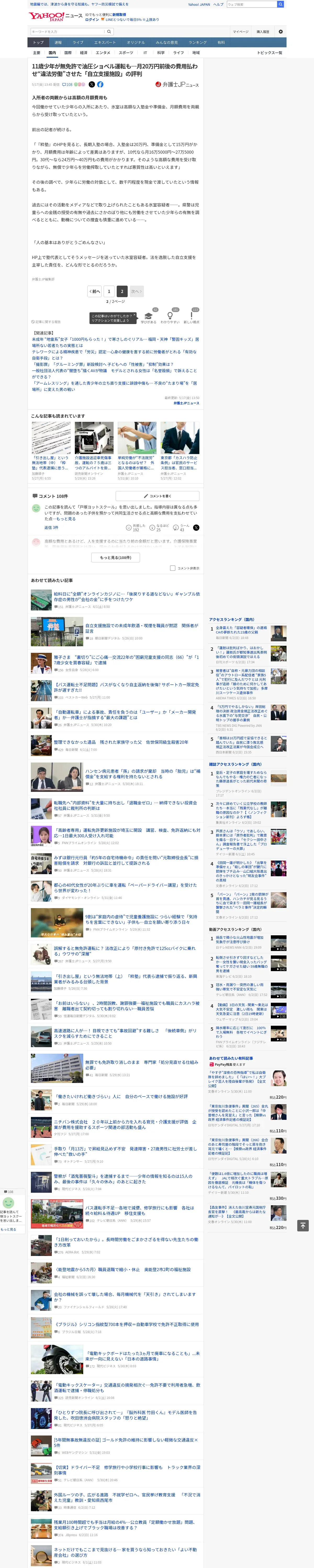Viewport: 314px width, 1568px height.
Task: Select the ランキング tab
Action: pyautogui.click(x=198, y=43)
